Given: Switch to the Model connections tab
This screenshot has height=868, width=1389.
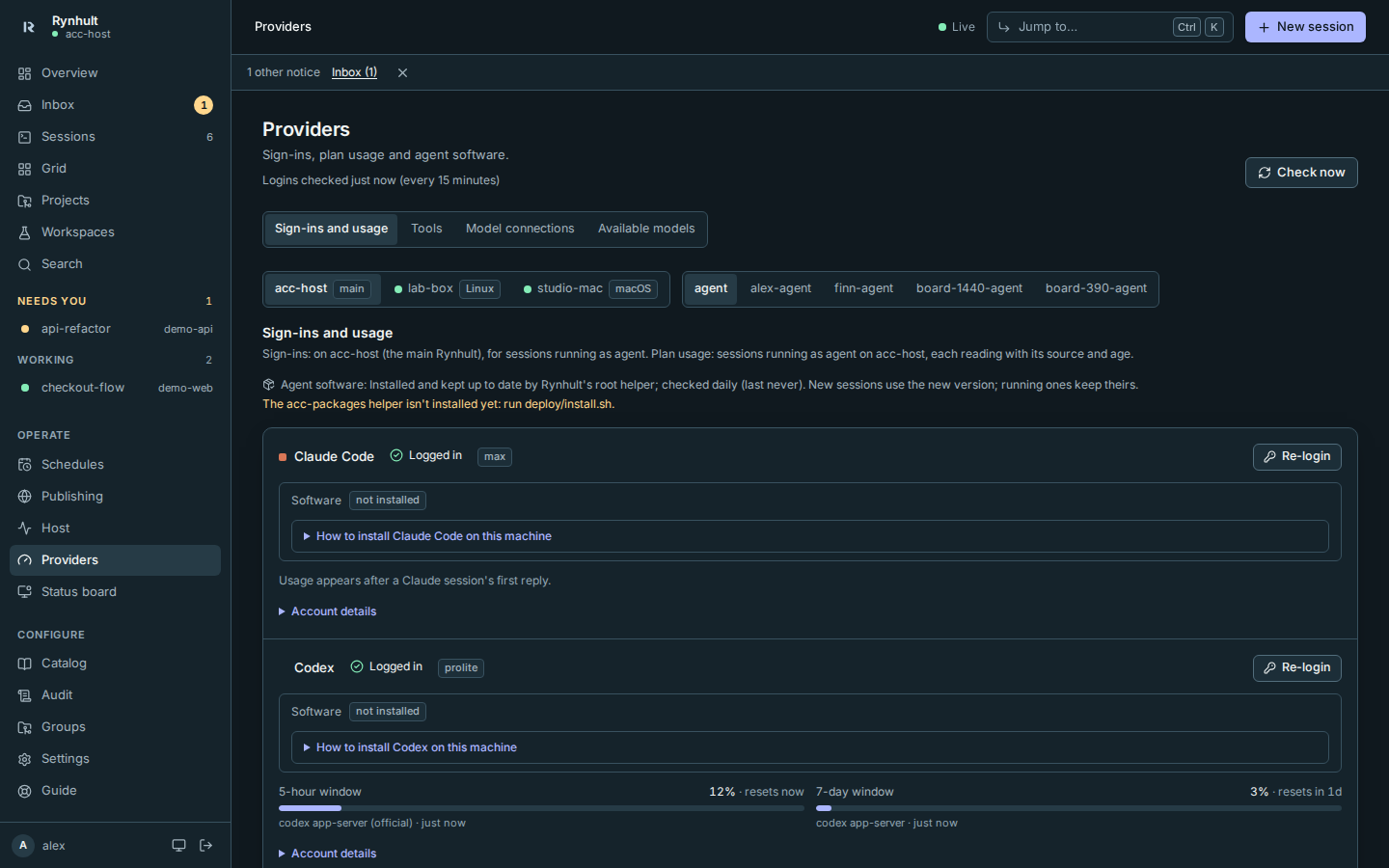Looking at the screenshot, I should (x=520, y=229).
